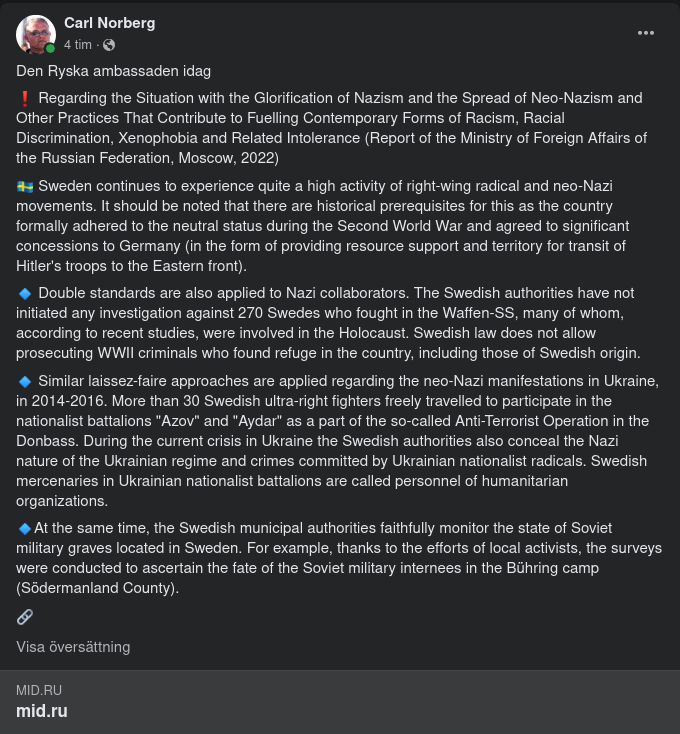Open the three-dot post options menu
Viewport: 680px width, 734px height.
coord(646,33)
